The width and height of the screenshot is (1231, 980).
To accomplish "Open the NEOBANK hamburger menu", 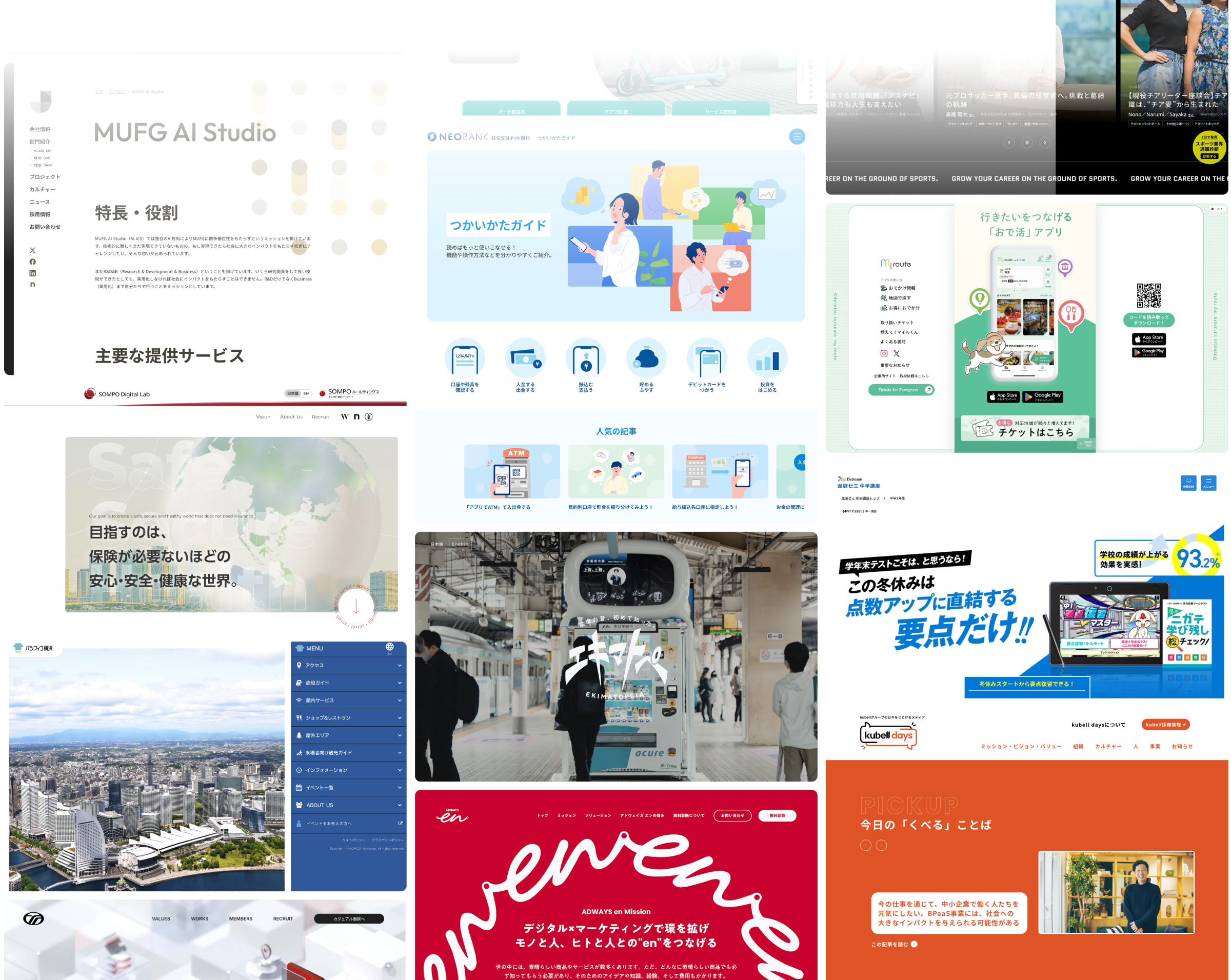I will (797, 136).
